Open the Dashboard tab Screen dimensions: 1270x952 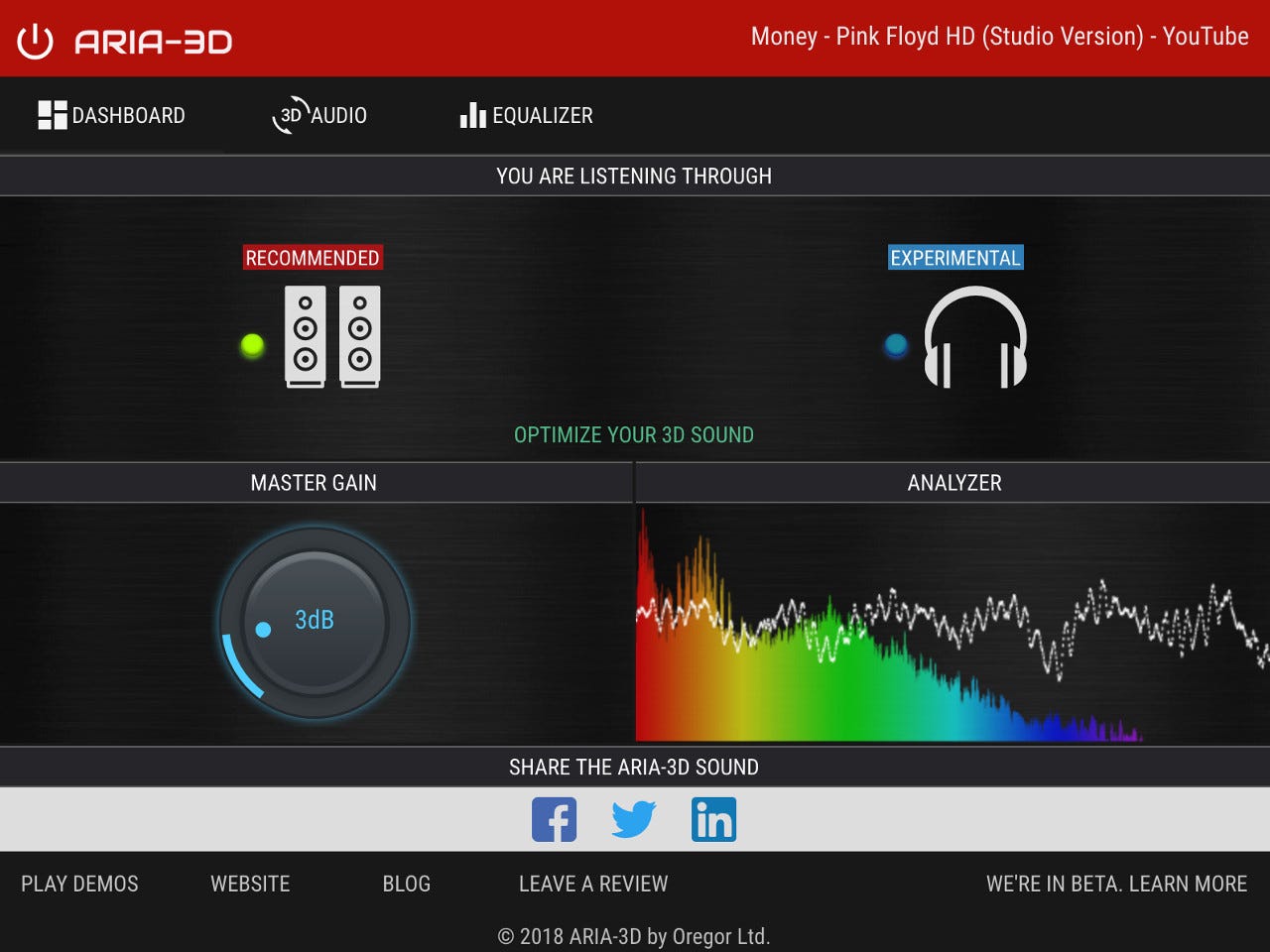pyautogui.click(x=111, y=115)
